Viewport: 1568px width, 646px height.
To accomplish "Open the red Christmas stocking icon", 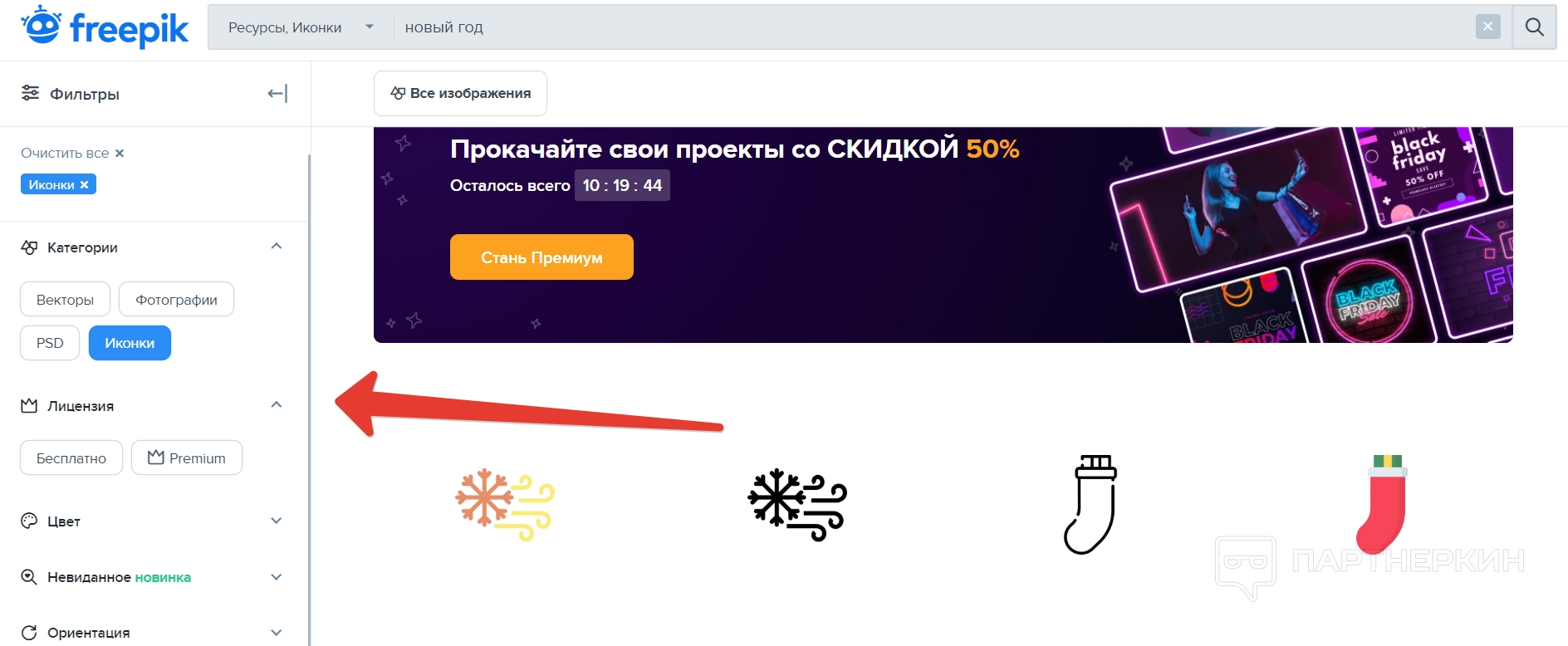I will (x=1382, y=504).
